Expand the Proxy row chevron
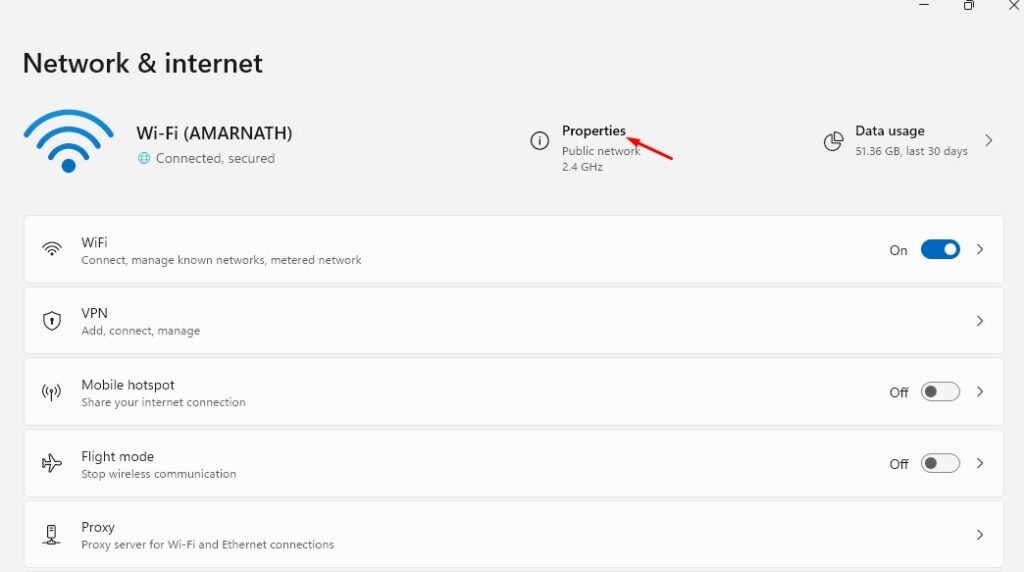Image resolution: width=1024 pixels, height=572 pixels. click(x=980, y=535)
